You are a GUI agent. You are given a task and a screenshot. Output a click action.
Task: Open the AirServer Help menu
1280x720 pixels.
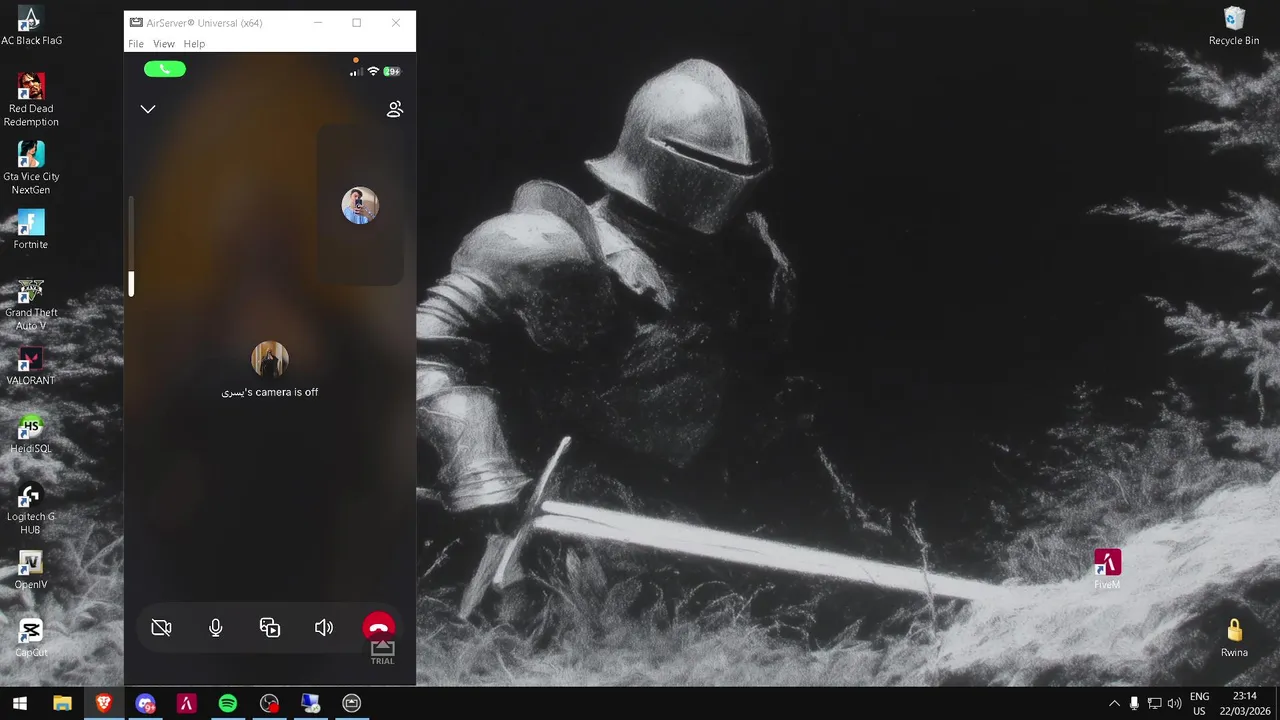click(194, 44)
